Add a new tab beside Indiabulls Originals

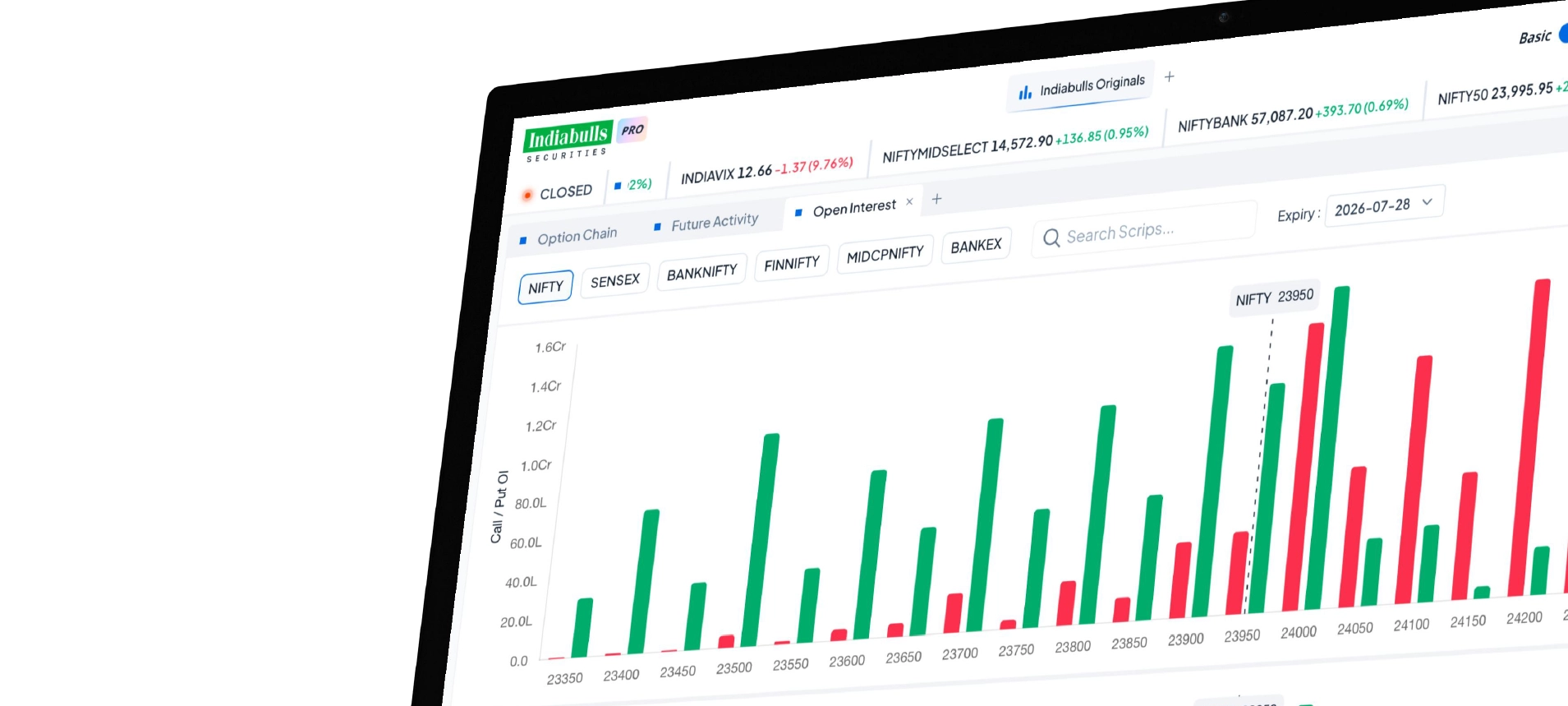[x=1170, y=76]
